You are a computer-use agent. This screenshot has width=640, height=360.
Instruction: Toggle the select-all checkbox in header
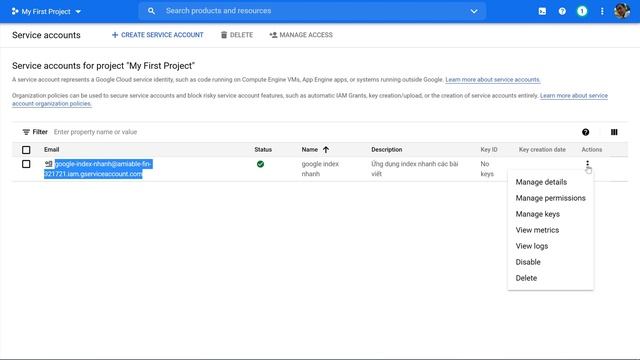[x=26, y=150]
